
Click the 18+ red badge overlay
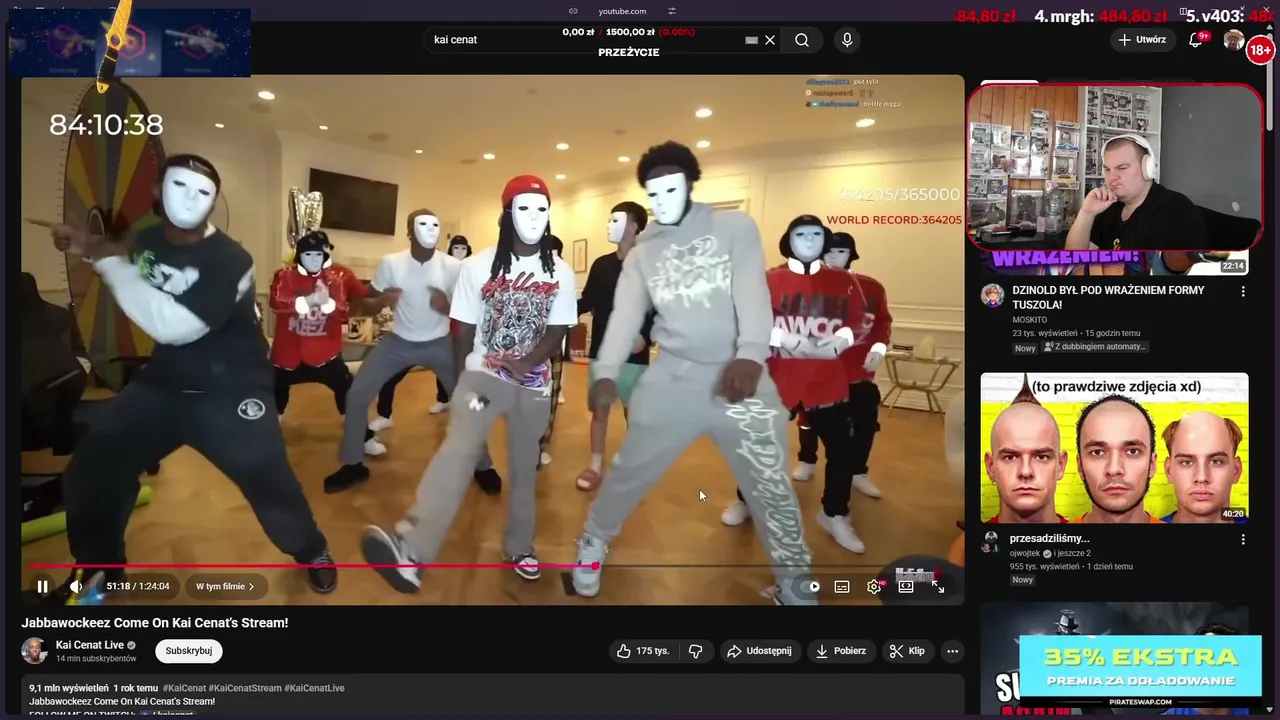click(x=1260, y=50)
